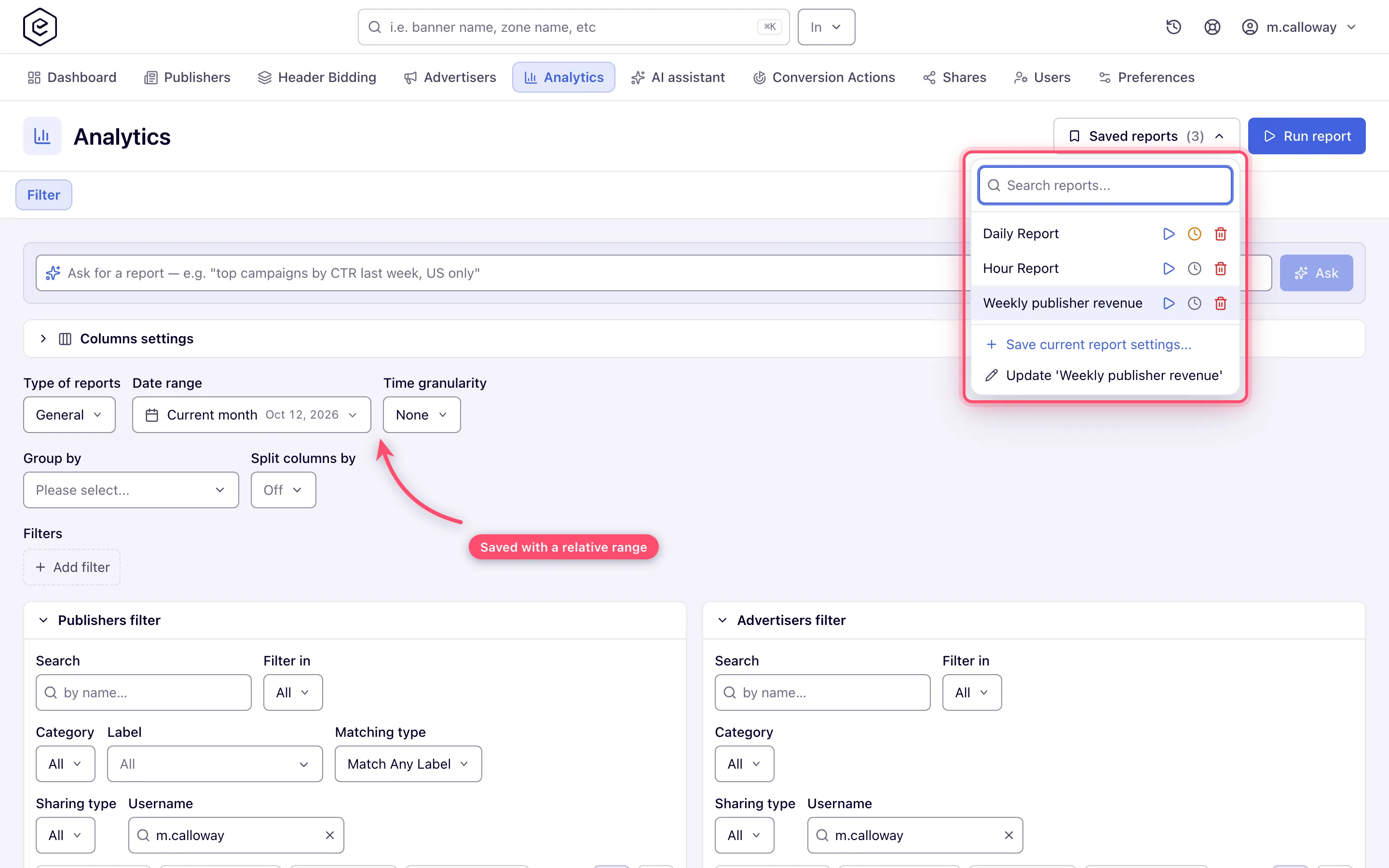Select the Hour Report entry name
1389x868 pixels.
pos(1021,269)
